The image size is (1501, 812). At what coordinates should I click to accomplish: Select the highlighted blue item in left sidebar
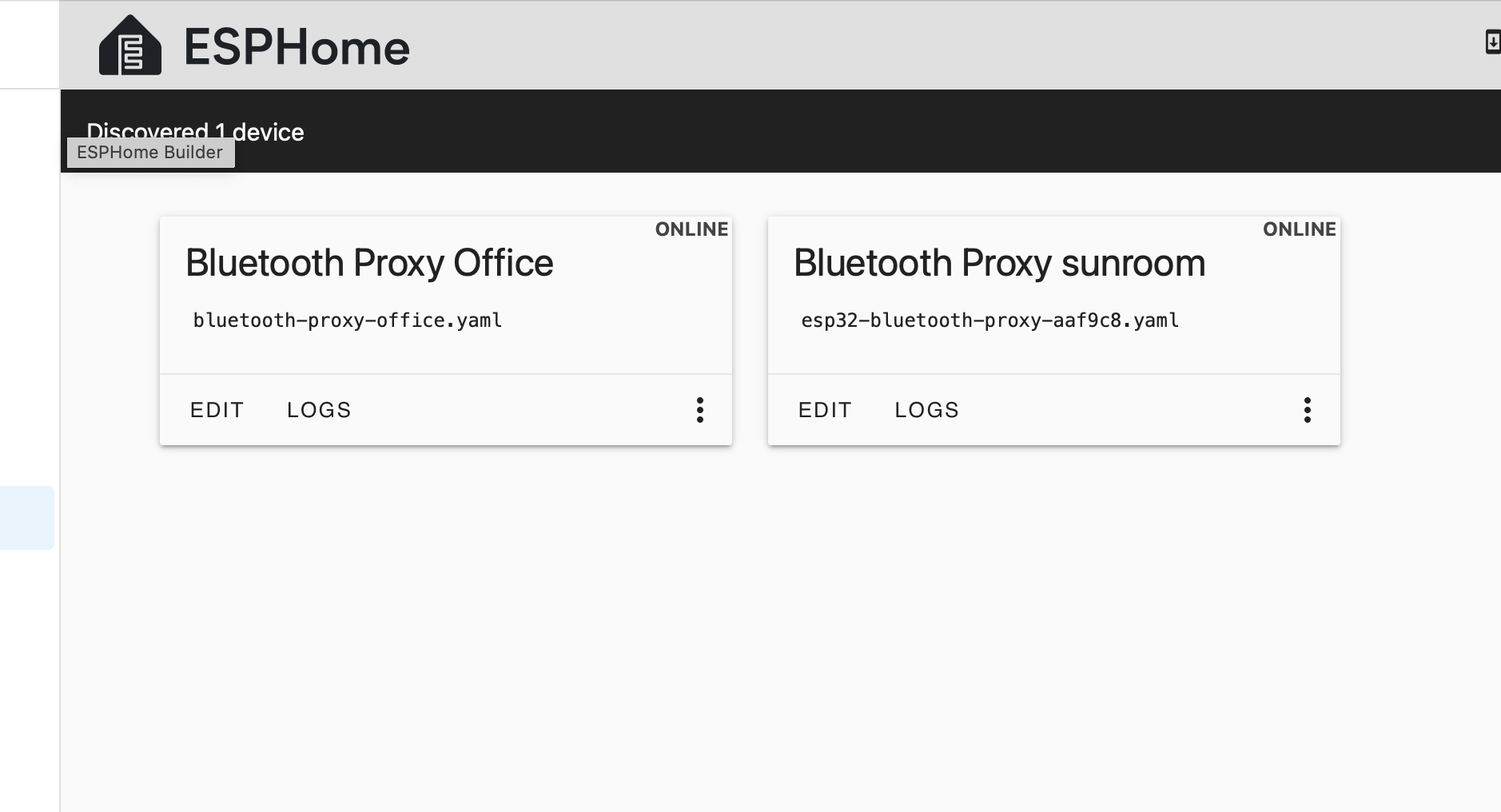[26, 517]
